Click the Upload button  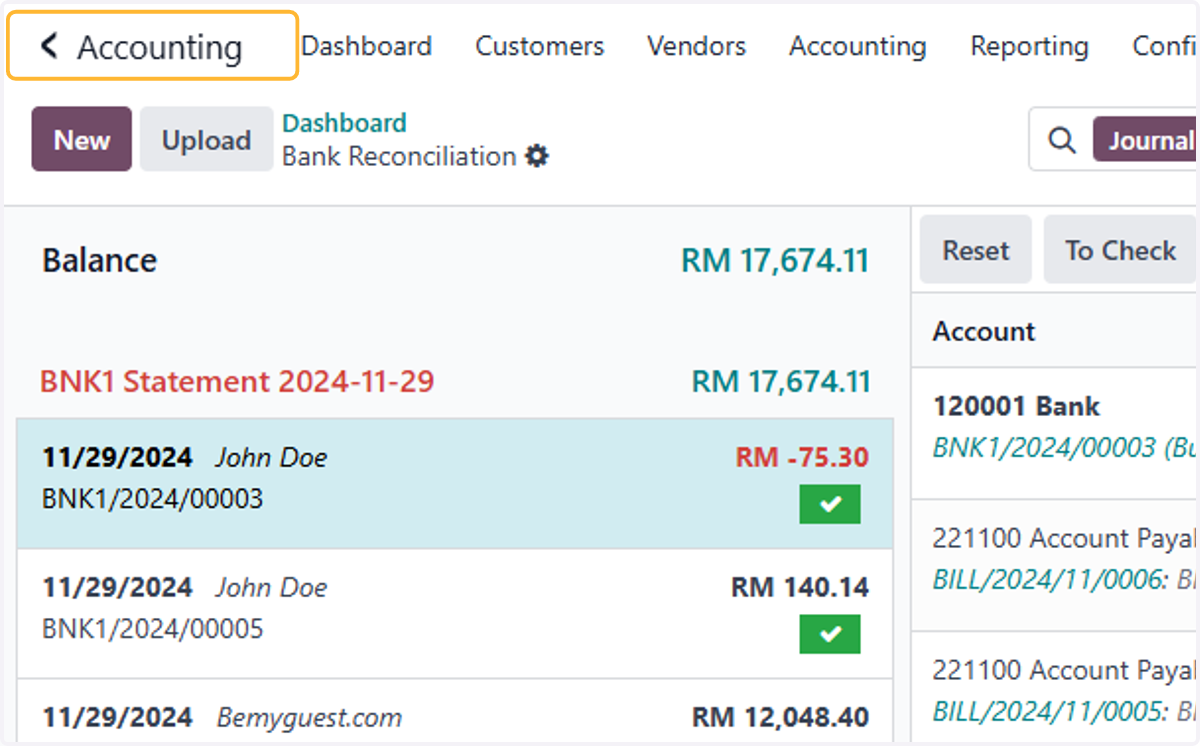206,139
